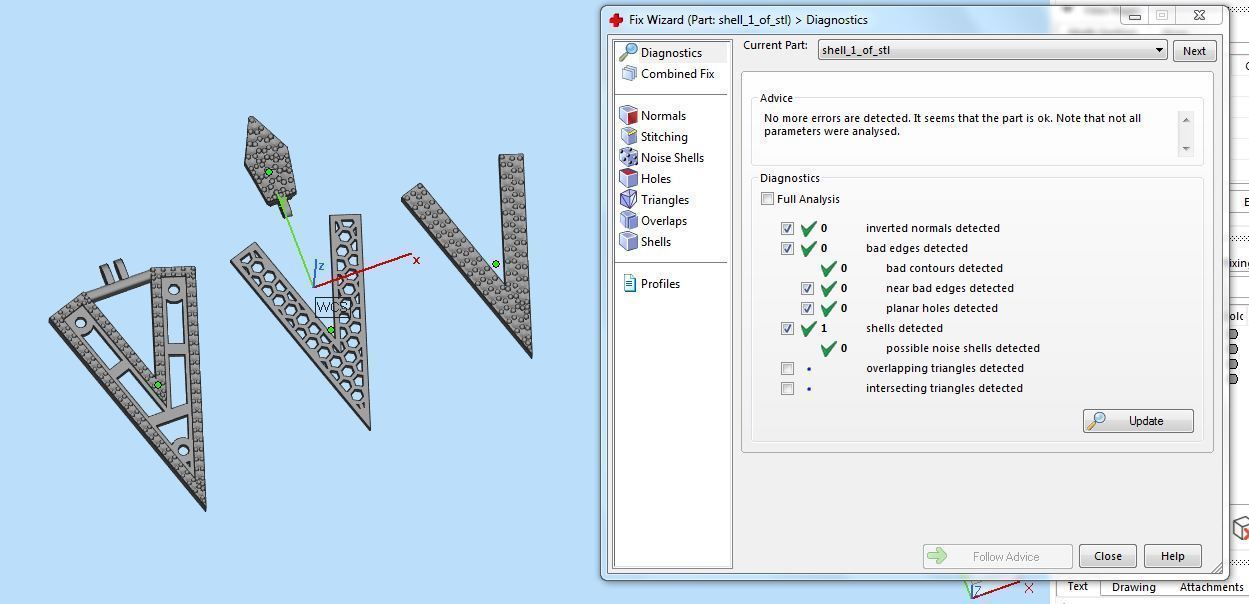Minimize the Fix Wizard window
The width and height of the screenshot is (1249, 604).
(x=1134, y=15)
